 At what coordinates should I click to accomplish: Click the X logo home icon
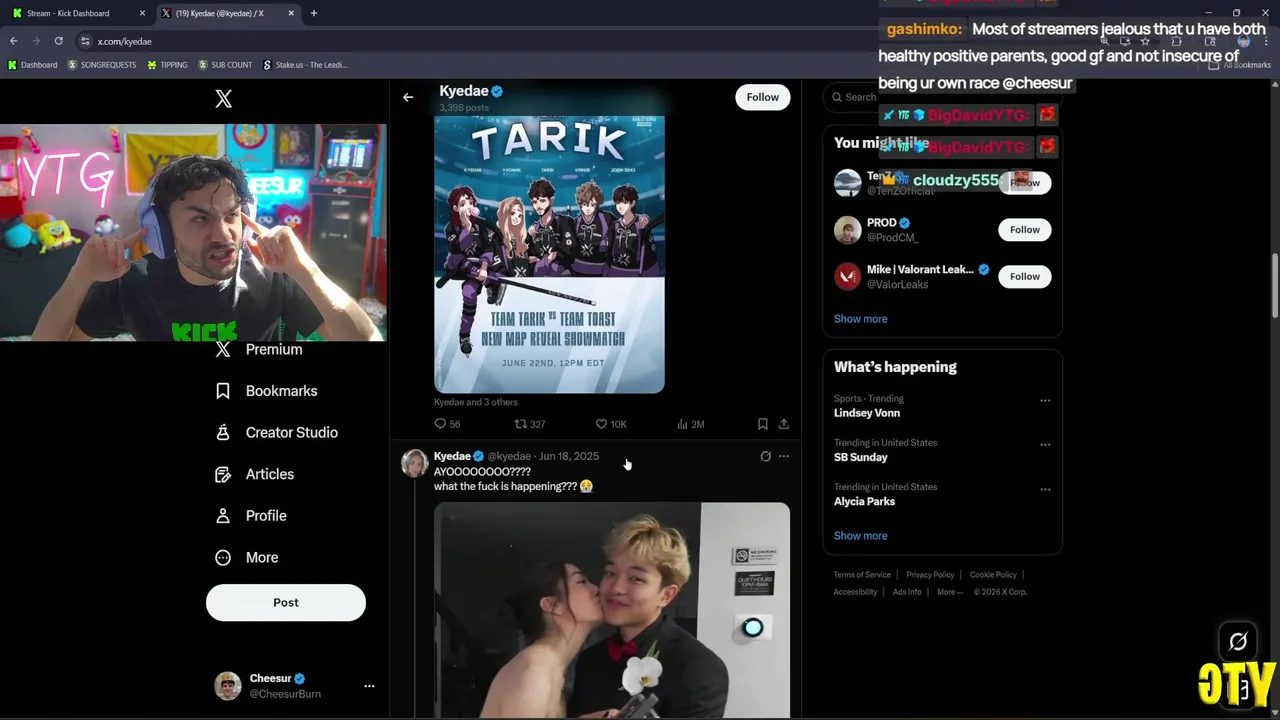coord(224,98)
